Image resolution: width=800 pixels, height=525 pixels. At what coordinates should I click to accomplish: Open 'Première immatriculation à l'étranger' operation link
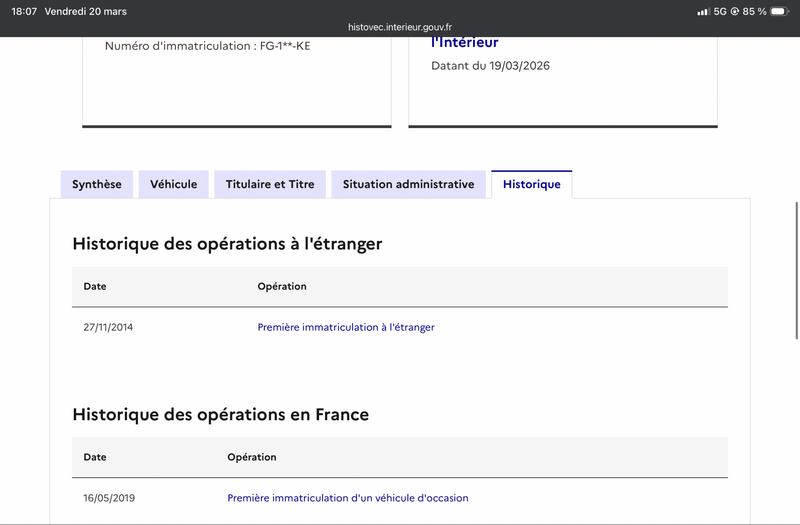tap(346, 327)
